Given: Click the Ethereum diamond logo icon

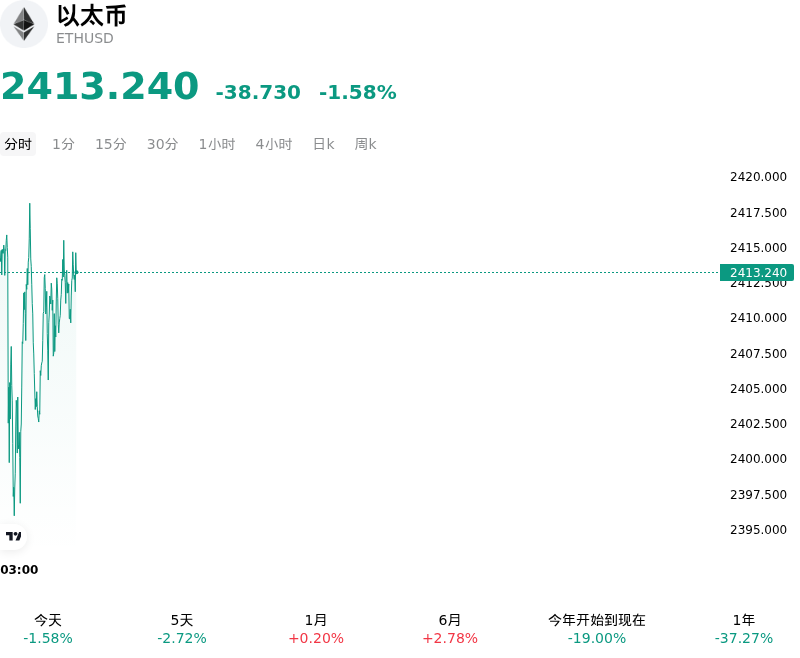Looking at the screenshot, I should (x=23, y=24).
